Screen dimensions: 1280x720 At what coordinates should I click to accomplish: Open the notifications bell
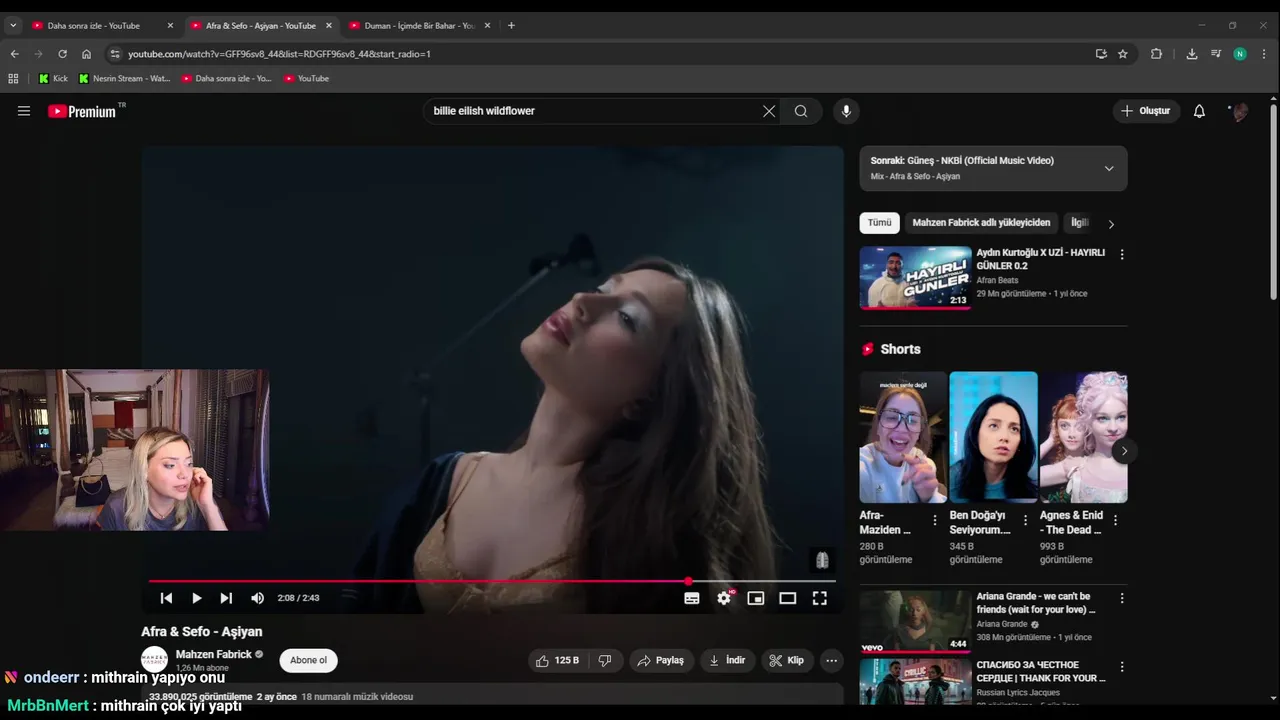tap(1199, 111)
